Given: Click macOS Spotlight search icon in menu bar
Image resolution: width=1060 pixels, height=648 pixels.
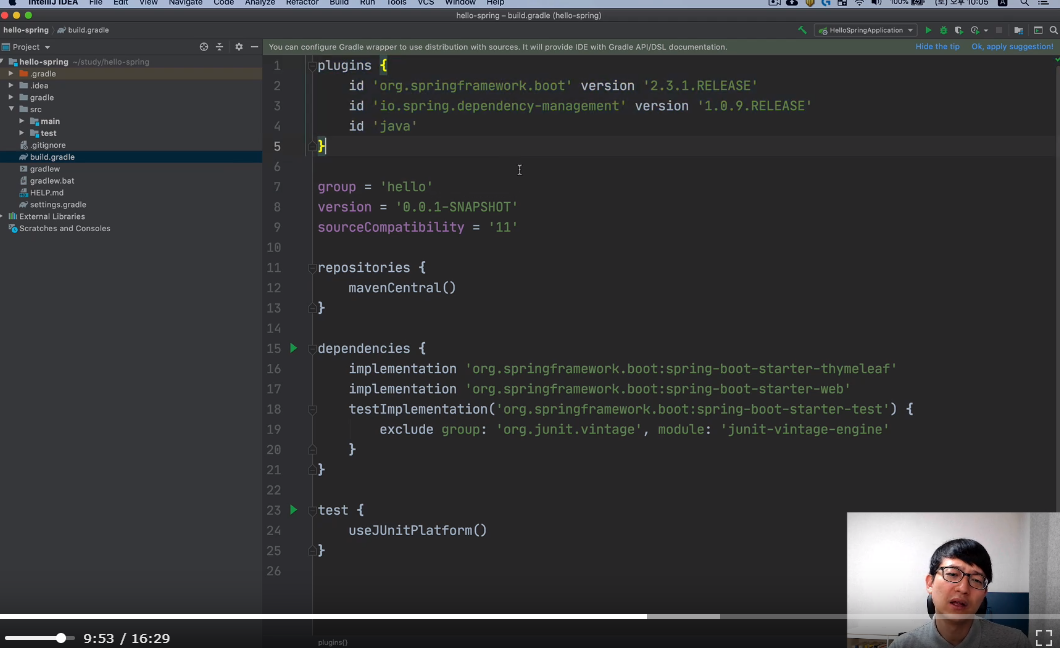Looking at the screenshot, I should click(1025, 3).
